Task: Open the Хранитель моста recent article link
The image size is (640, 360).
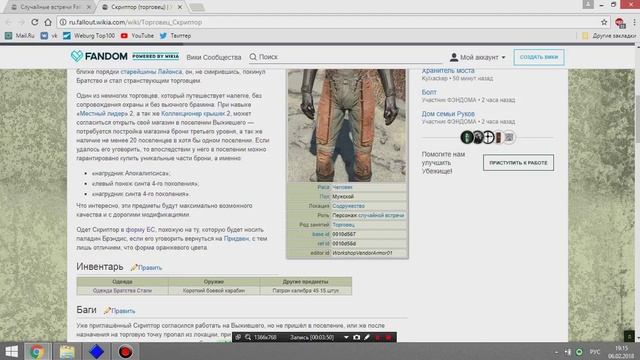Action: 448,71
